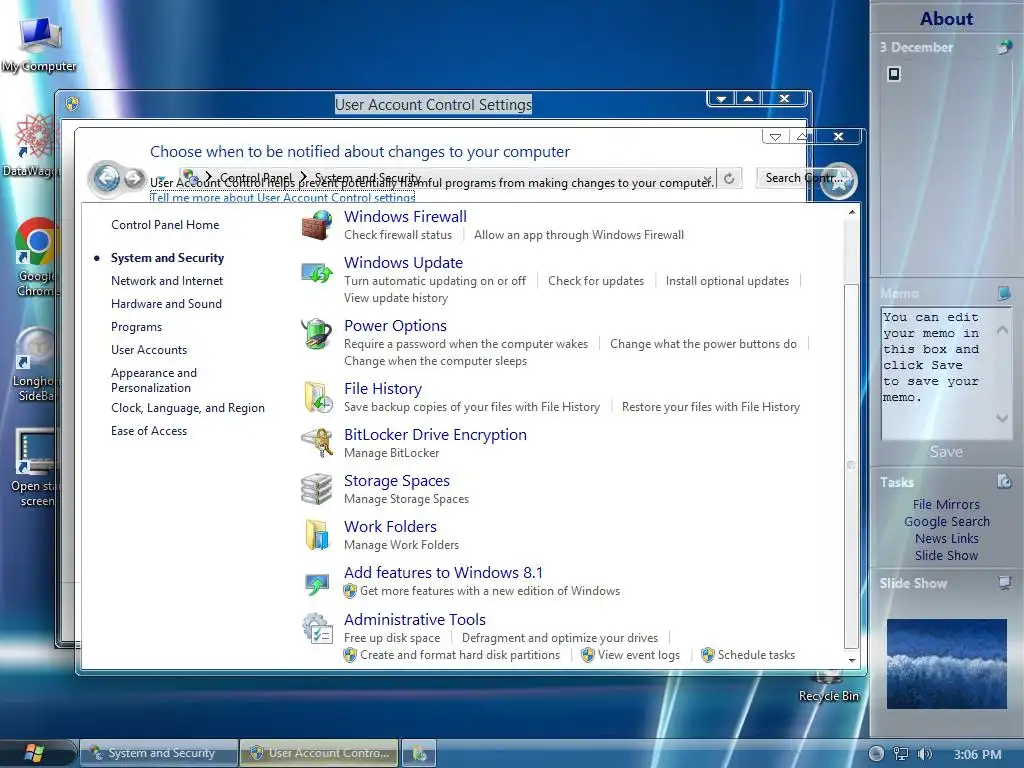
Task: Open the Power Options battery icon
Action: click(x=317, y=334)
